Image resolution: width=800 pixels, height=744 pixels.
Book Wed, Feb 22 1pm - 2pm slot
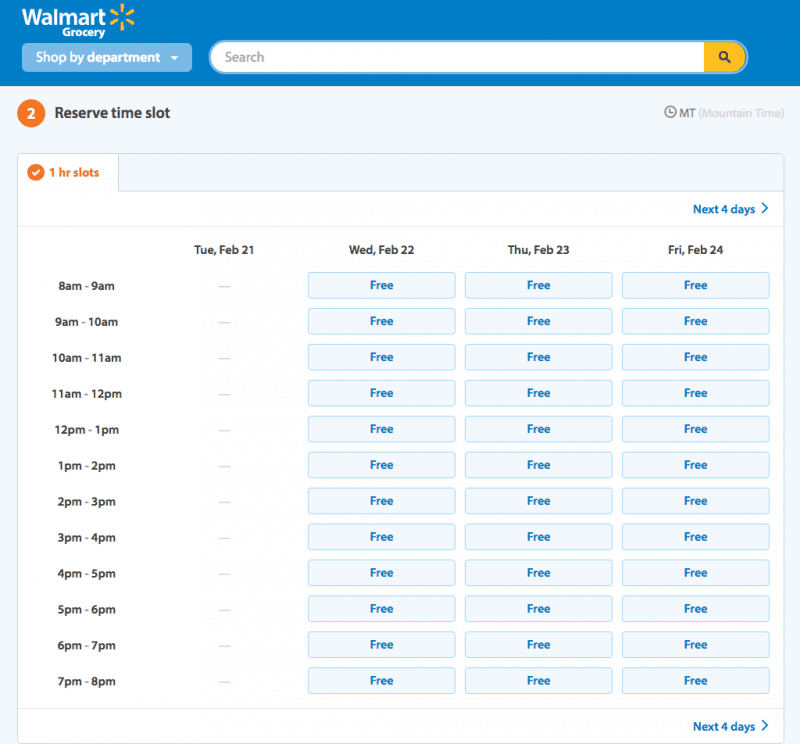coord(382,465)
